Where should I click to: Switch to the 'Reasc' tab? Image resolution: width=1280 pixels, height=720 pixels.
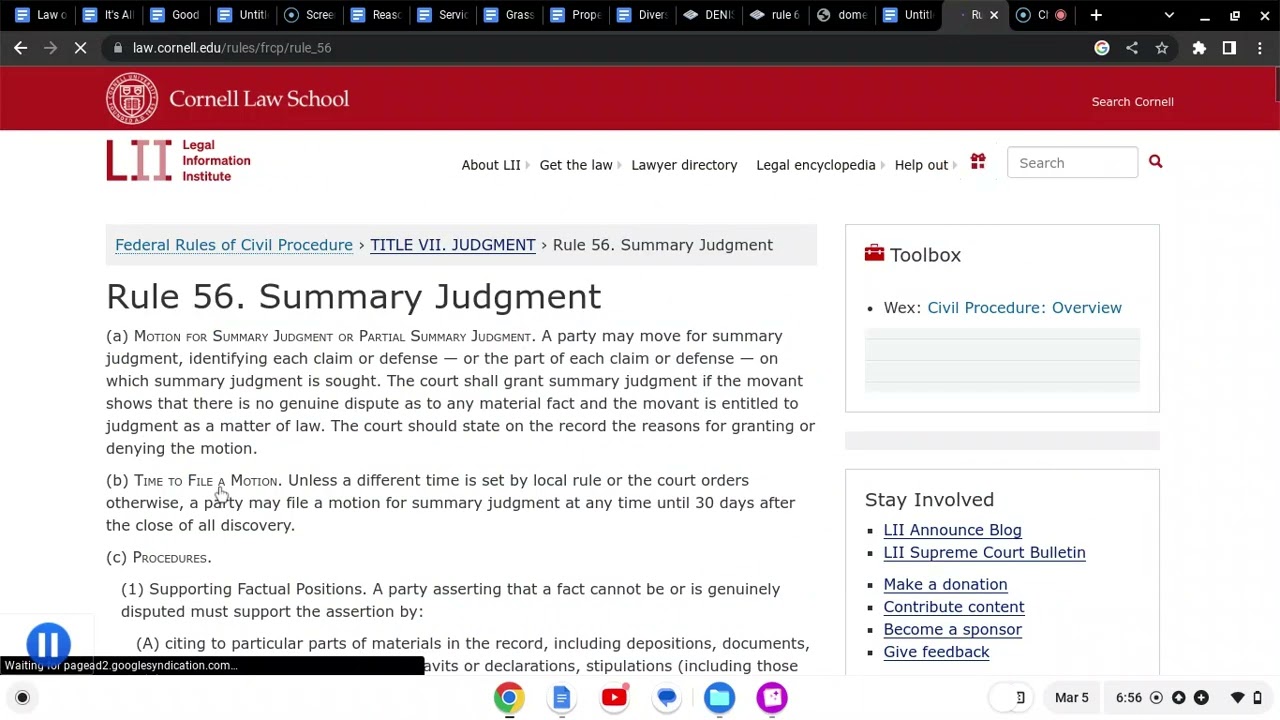pyautogui.click(x=375, y=15)
